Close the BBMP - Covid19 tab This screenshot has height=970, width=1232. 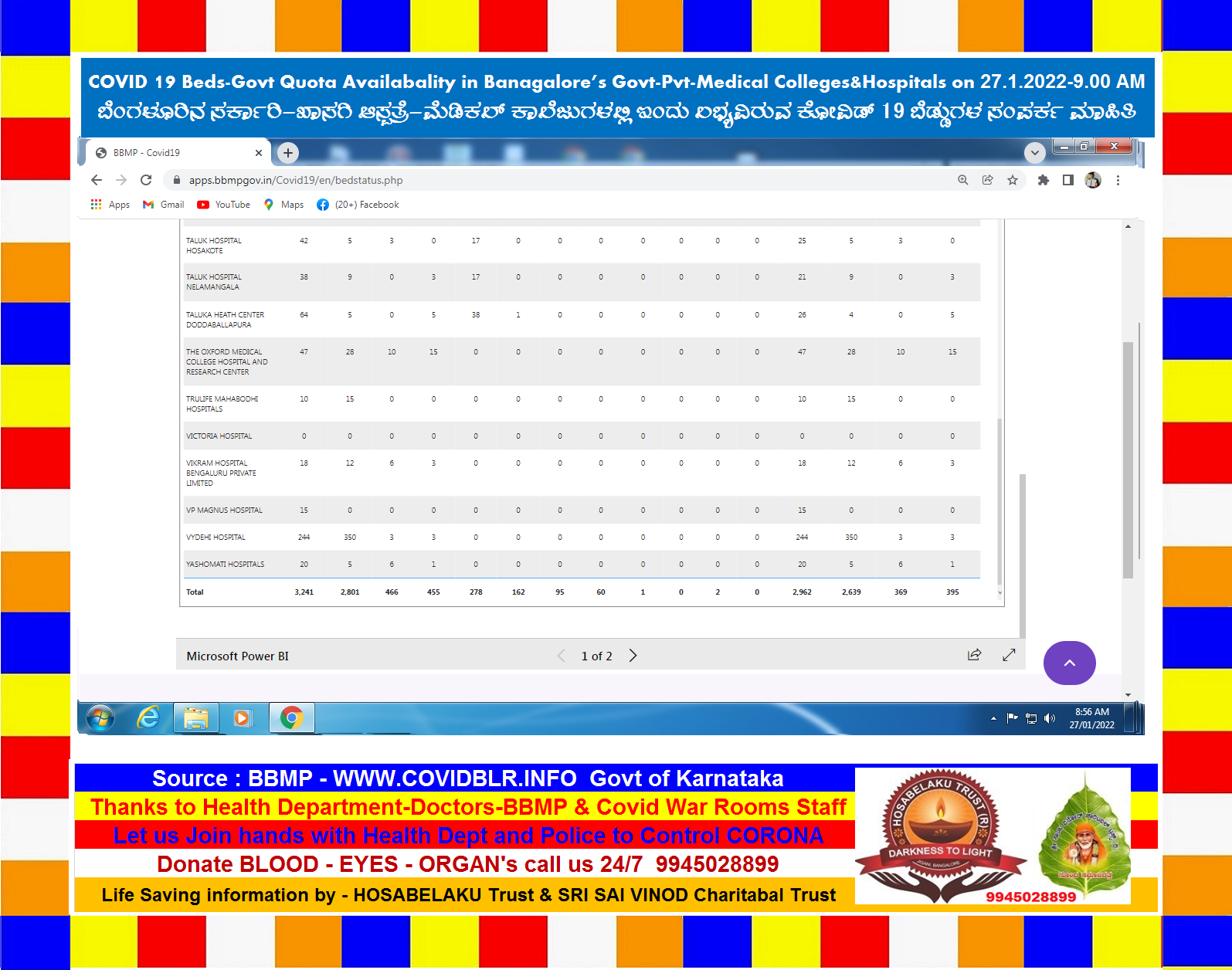pos(259,153)
